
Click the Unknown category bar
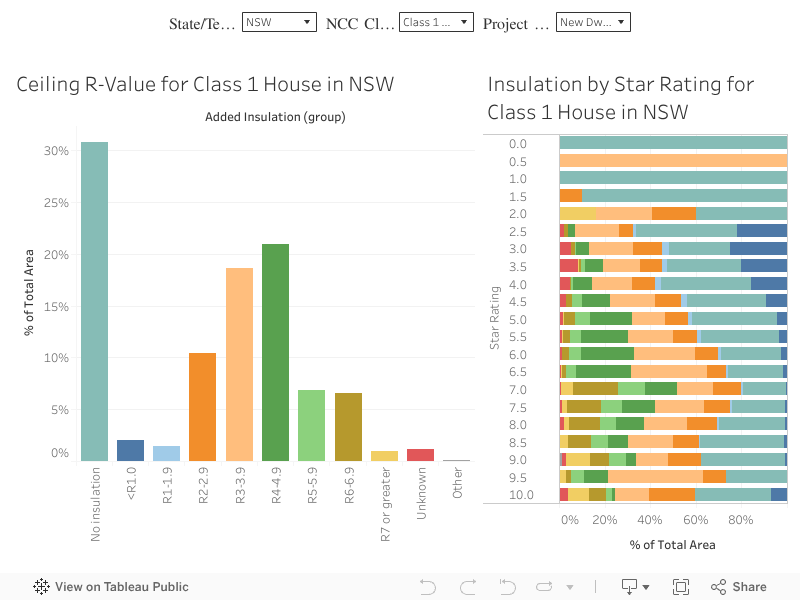(x=421, y=456)
